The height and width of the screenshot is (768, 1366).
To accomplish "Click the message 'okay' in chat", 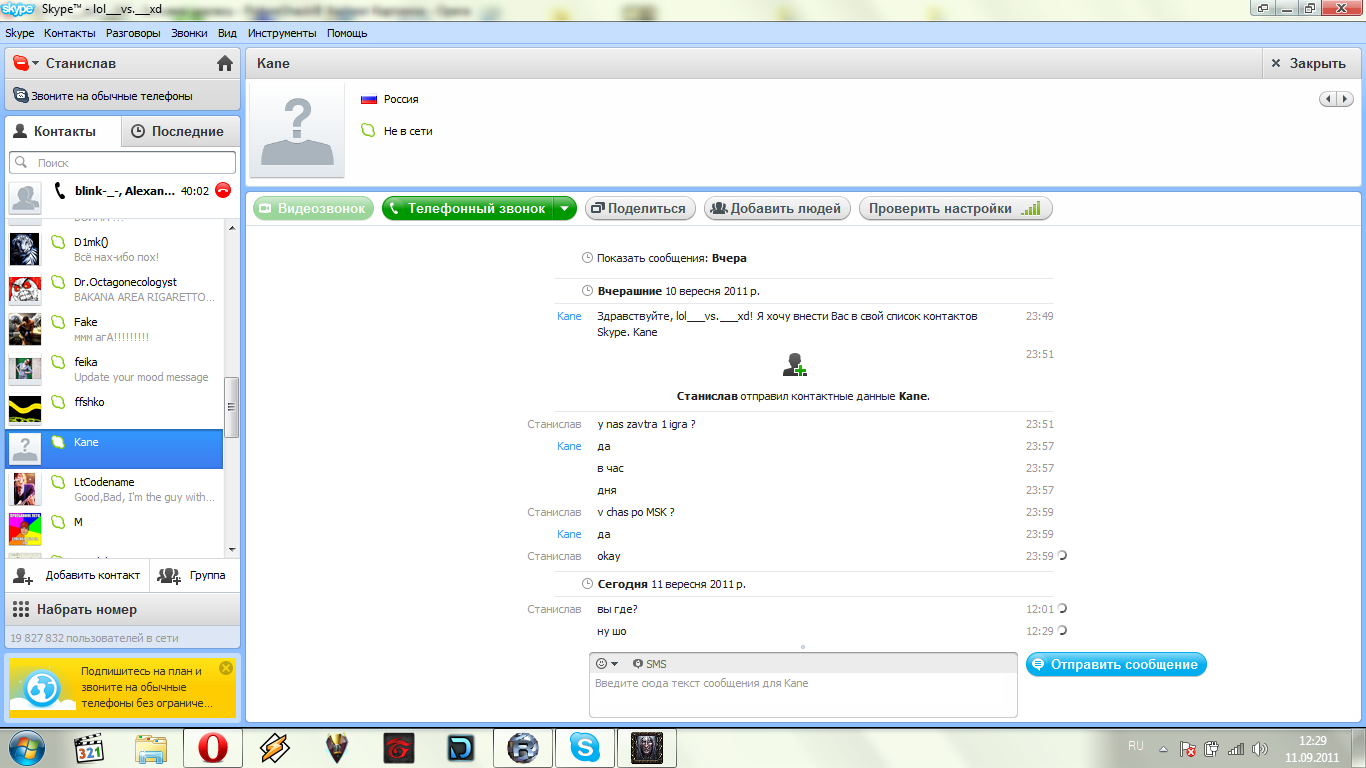I will coord(609,556).
